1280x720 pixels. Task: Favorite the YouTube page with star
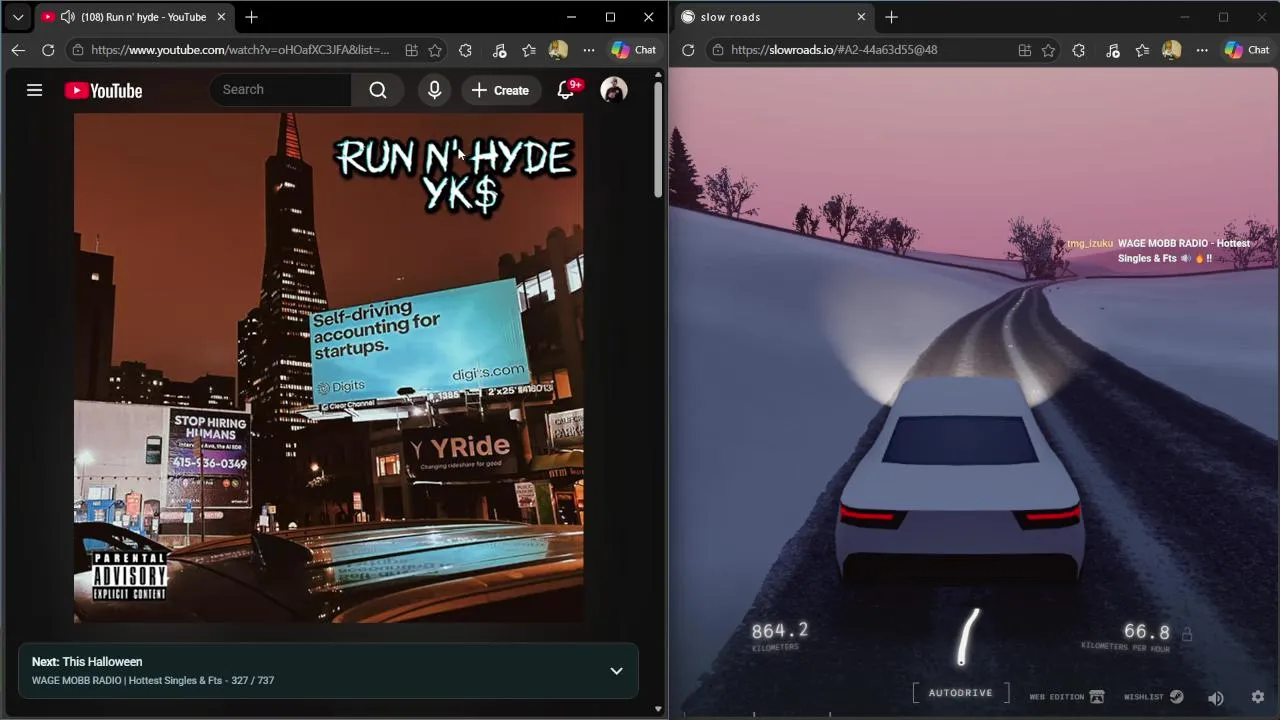(x=435, y=50)
